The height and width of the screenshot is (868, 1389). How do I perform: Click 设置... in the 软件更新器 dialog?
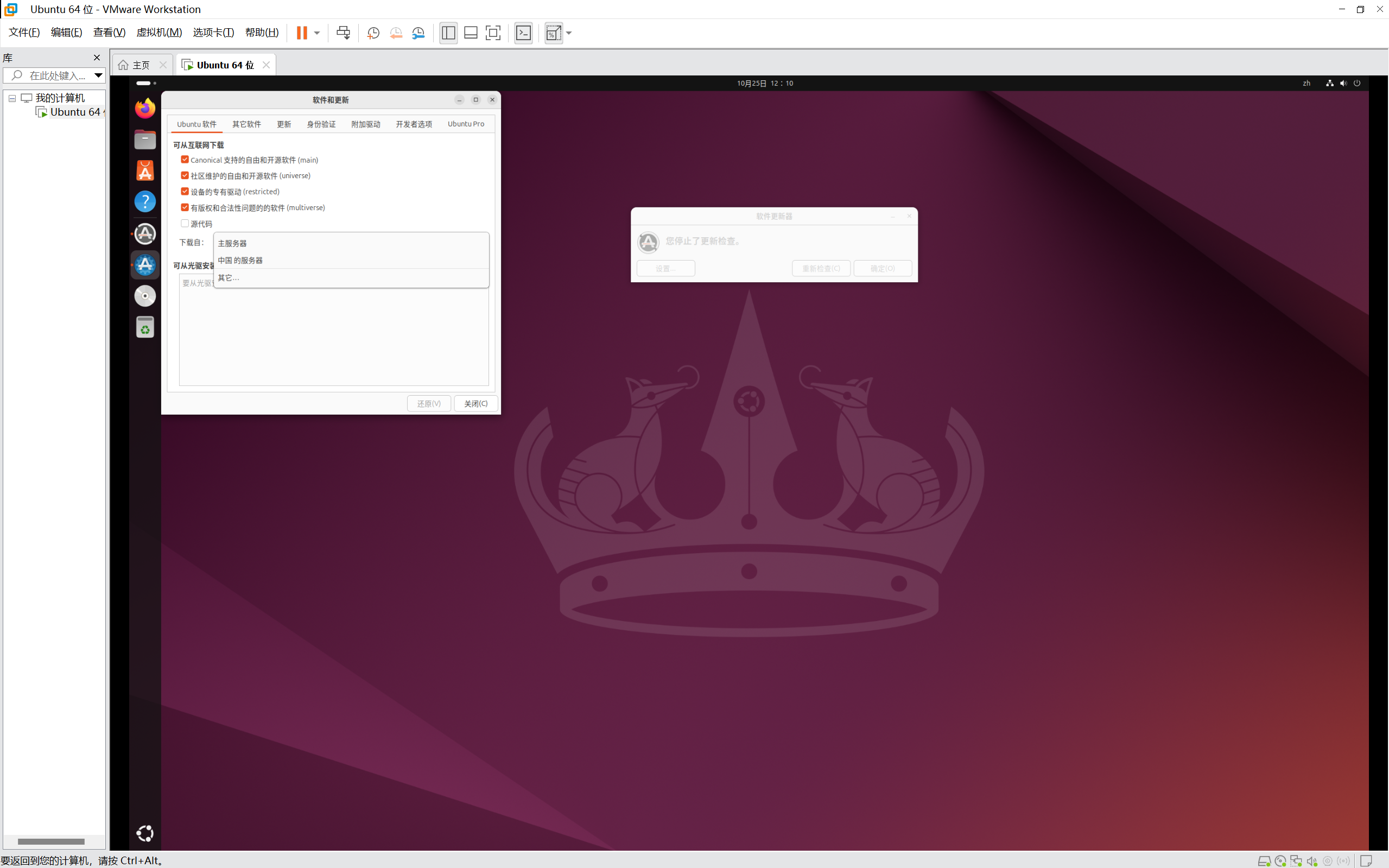click(x=666, y=268)
